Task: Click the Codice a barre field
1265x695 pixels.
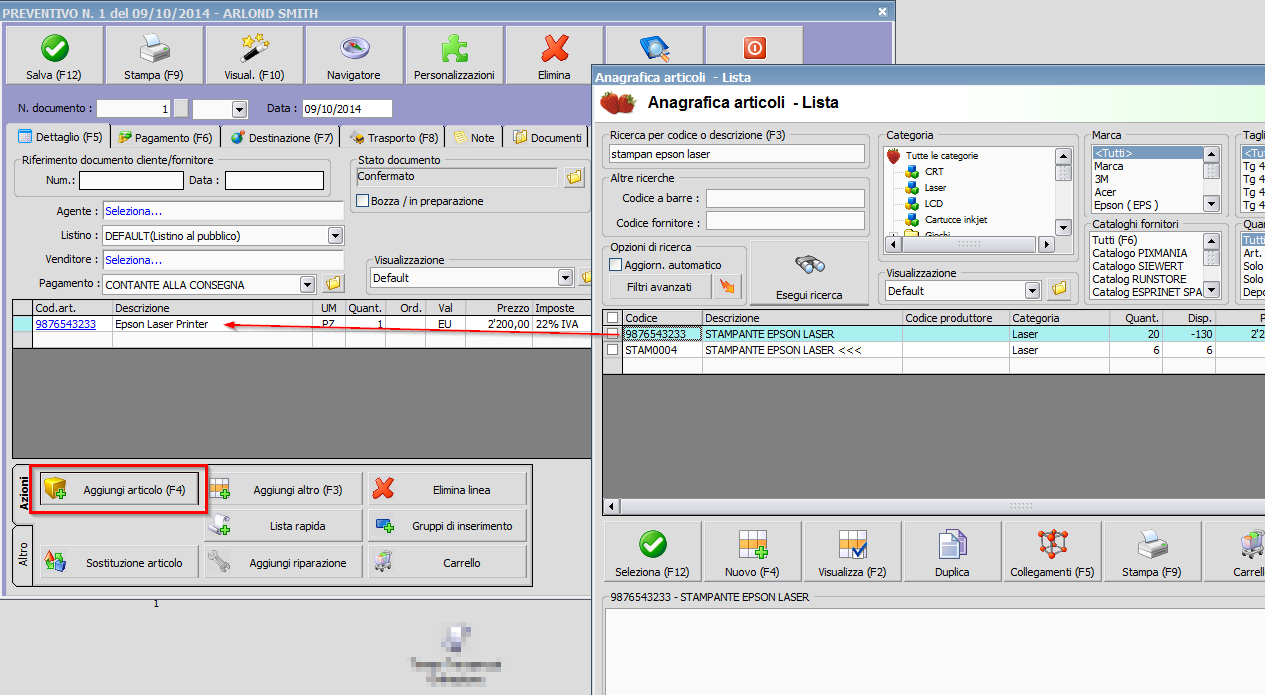Action: coord(785,198)
